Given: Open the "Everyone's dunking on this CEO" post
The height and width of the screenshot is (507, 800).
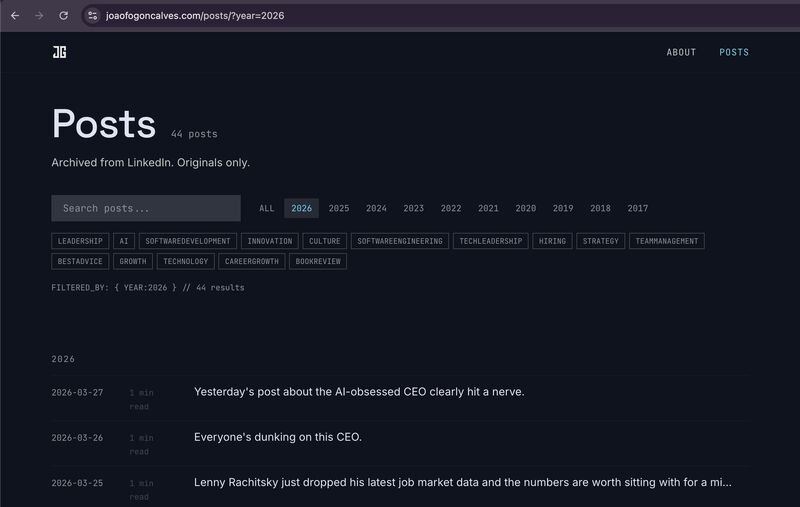Looking at the screenshot, I should [277, 437].
